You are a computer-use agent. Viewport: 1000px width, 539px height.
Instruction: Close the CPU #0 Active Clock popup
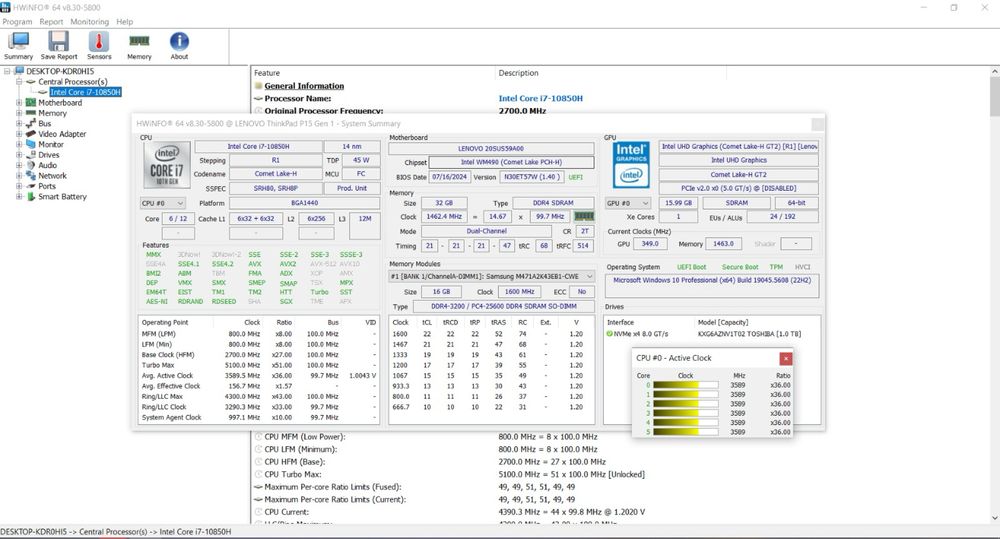tap(786, 358)
